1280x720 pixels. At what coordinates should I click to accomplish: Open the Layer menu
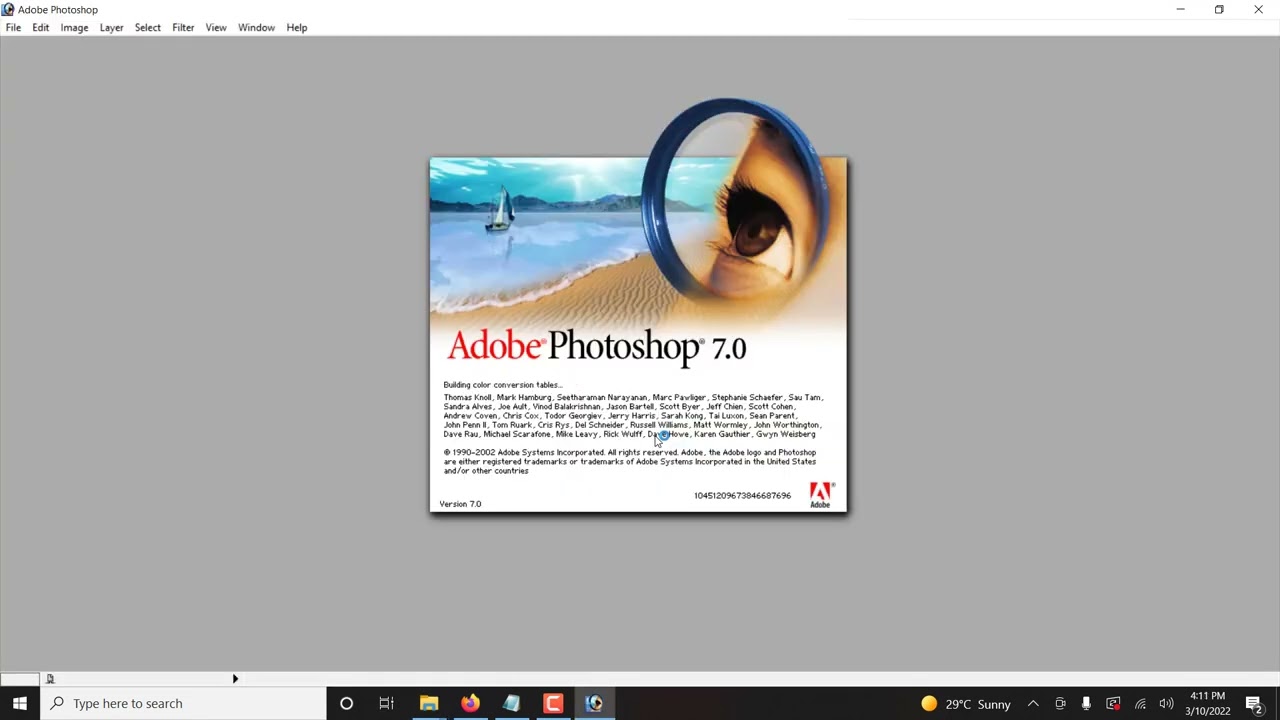point(111,28)
